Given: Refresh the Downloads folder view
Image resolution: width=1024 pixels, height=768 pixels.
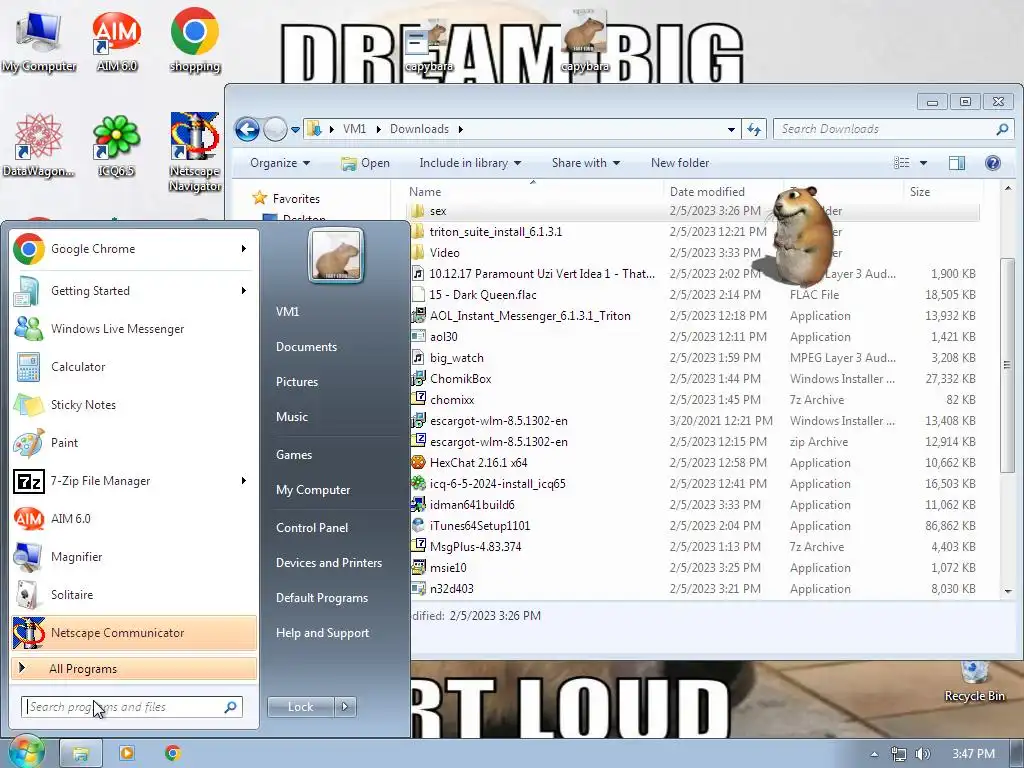Looking at the screenshot, I should click(x=754, y=129).
